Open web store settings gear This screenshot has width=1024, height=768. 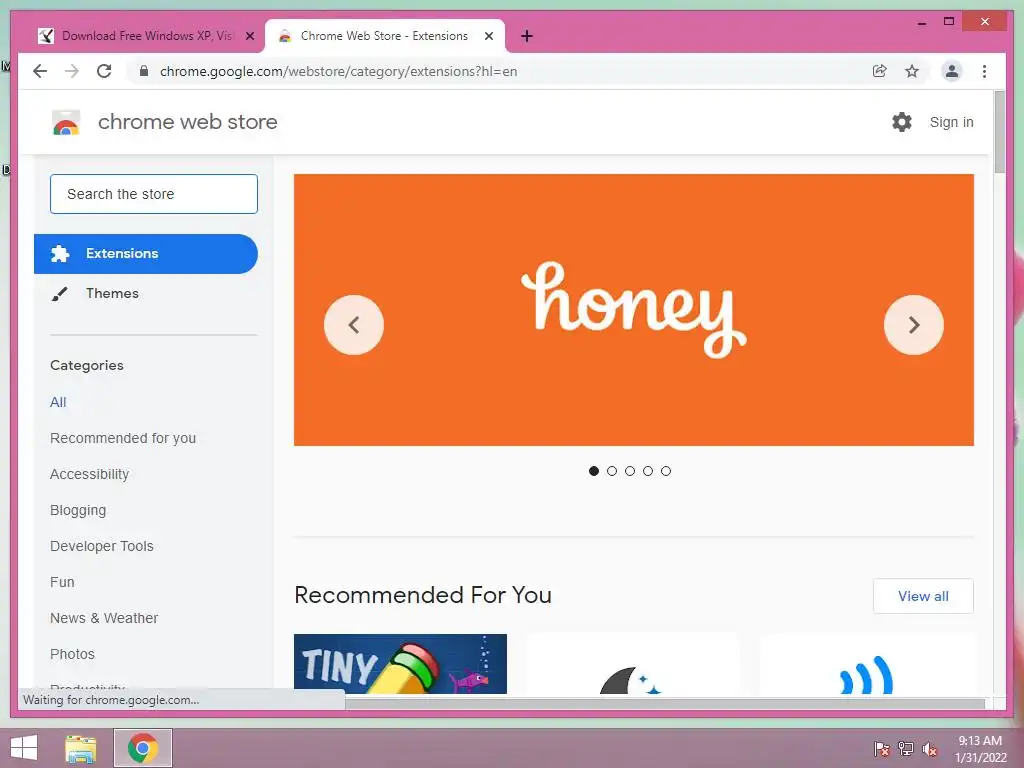coord(902,121)
